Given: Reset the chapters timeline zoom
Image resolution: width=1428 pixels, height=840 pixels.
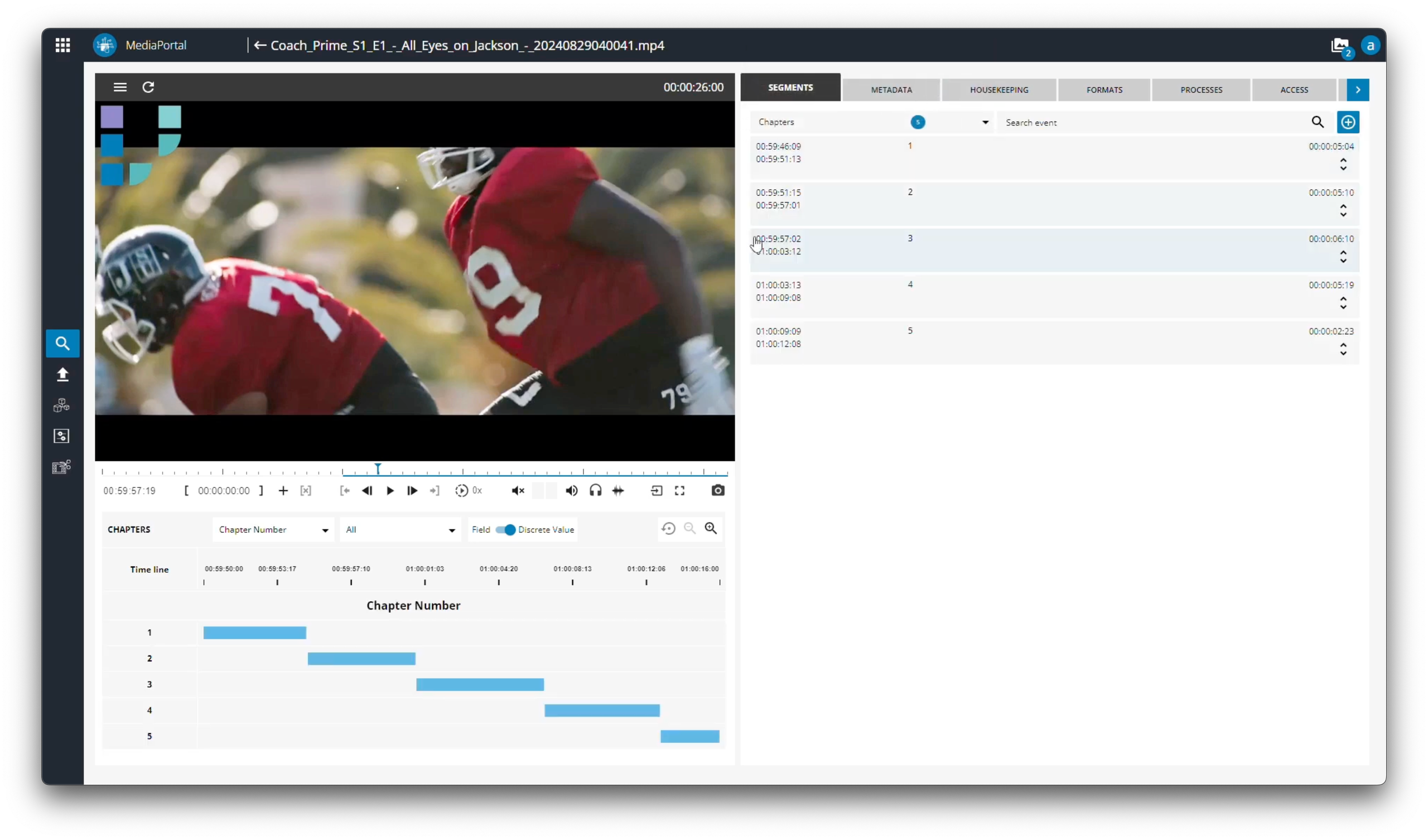Looking at the screenshot, I should tap(669, 529).
